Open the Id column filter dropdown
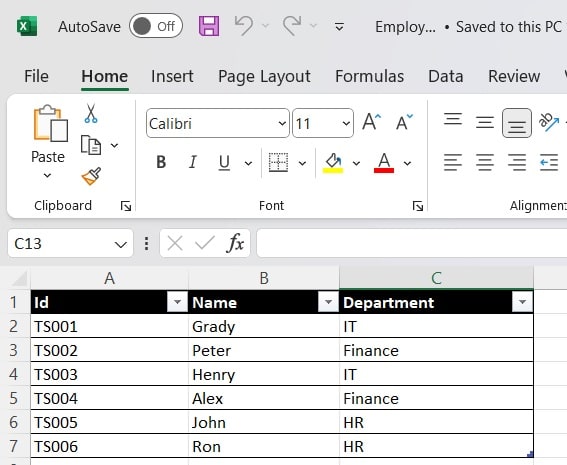567x465 pixels. (177, 302)
